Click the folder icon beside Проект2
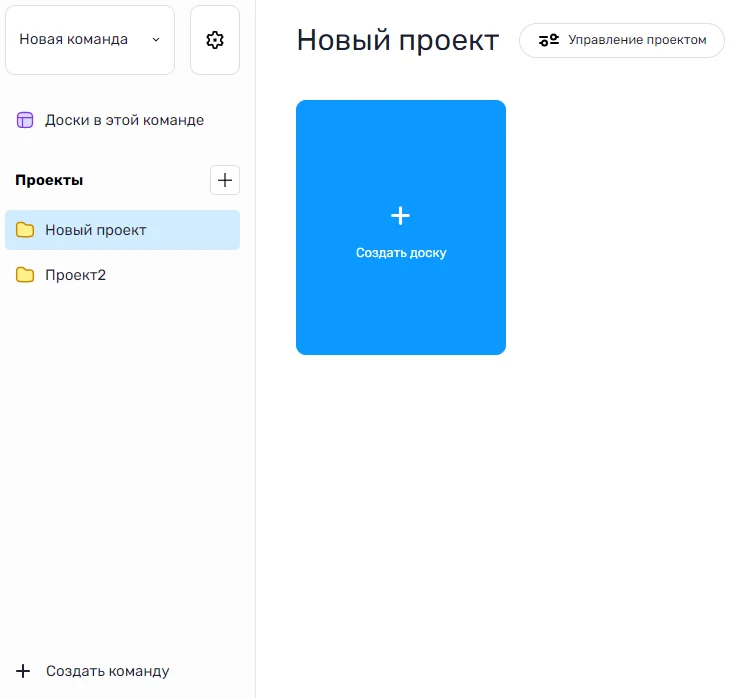The image size is (732, 698). [x=25, y=275]
